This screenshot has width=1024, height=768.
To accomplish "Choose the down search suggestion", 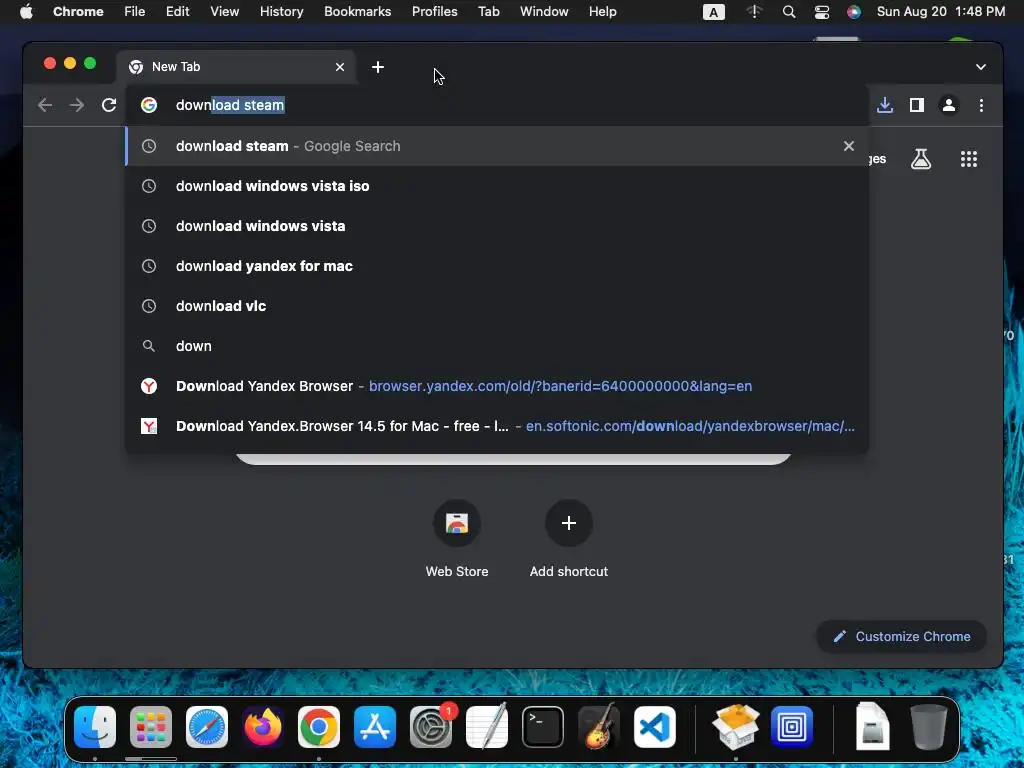I will pyautogui.click(x=496, y=346).
